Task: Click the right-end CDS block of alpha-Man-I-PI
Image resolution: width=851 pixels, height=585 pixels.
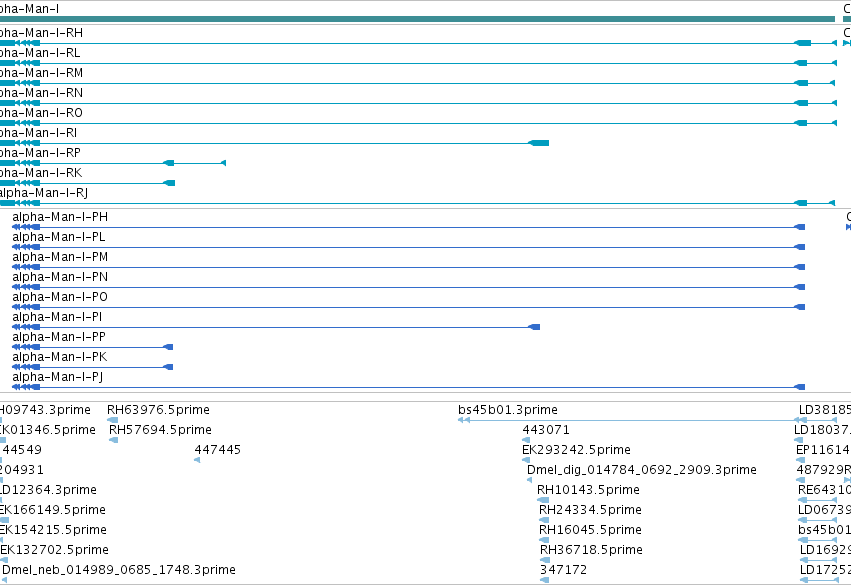Action: click(x=534, y=327)
